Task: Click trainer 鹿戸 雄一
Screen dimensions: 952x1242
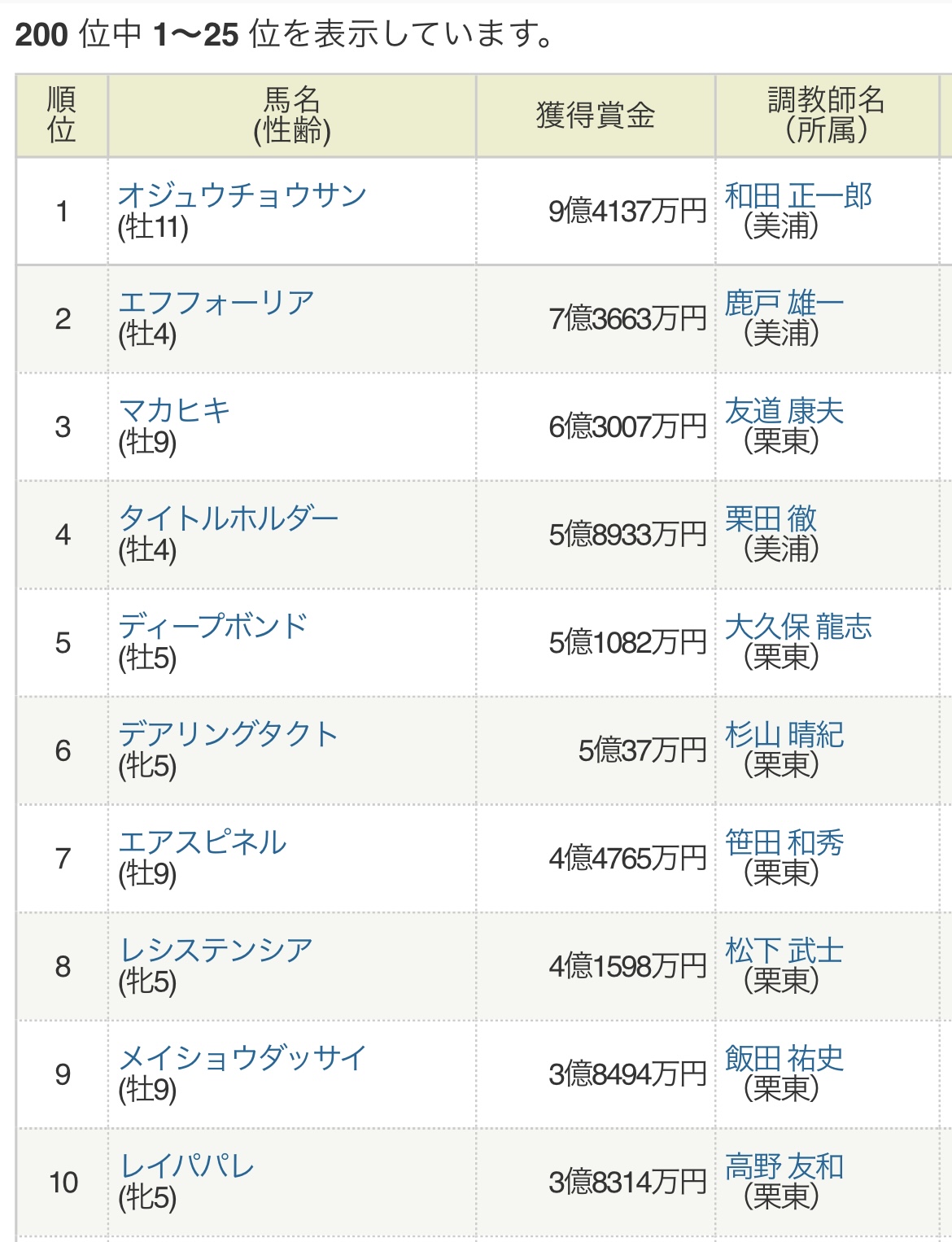Action: click(x=784, y=303)
